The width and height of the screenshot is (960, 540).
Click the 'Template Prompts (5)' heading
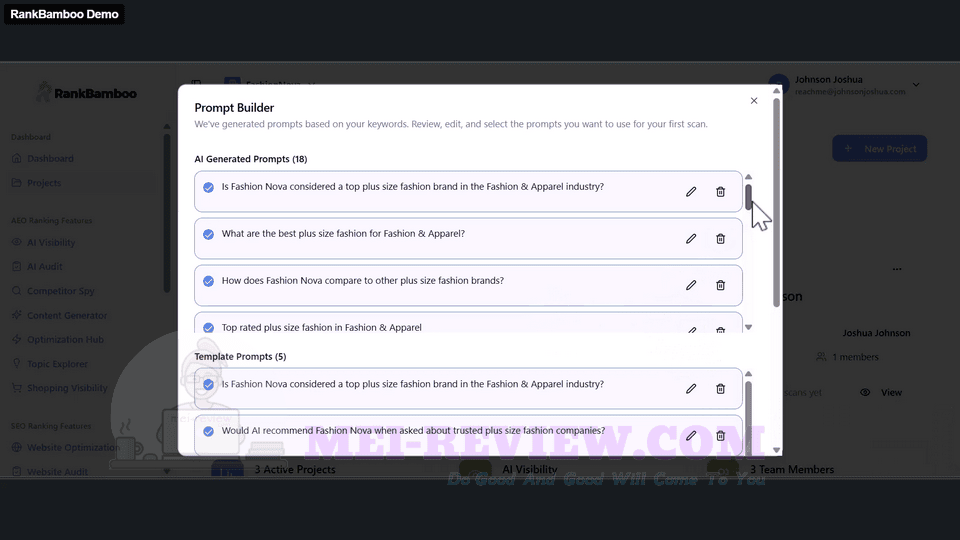point(240,356)
